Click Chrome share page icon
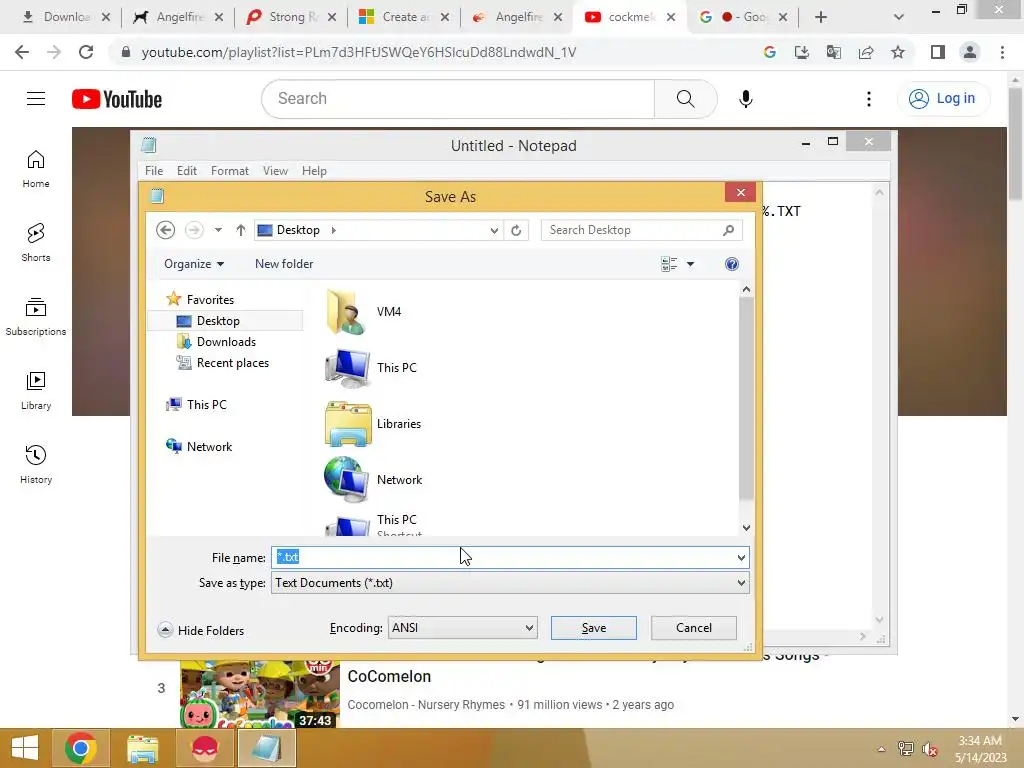 pyautogui.click(x=866, y=52)
